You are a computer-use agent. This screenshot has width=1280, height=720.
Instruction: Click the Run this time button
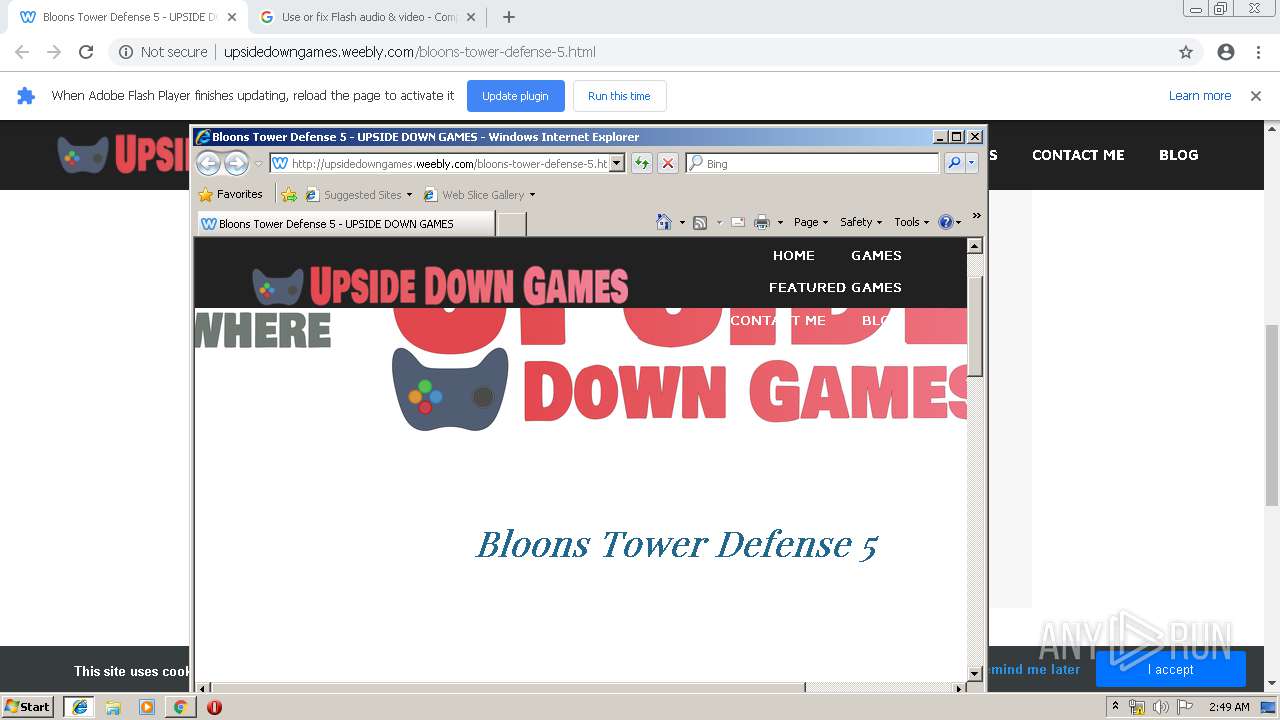pyautogui.click(x=619, y=96)
